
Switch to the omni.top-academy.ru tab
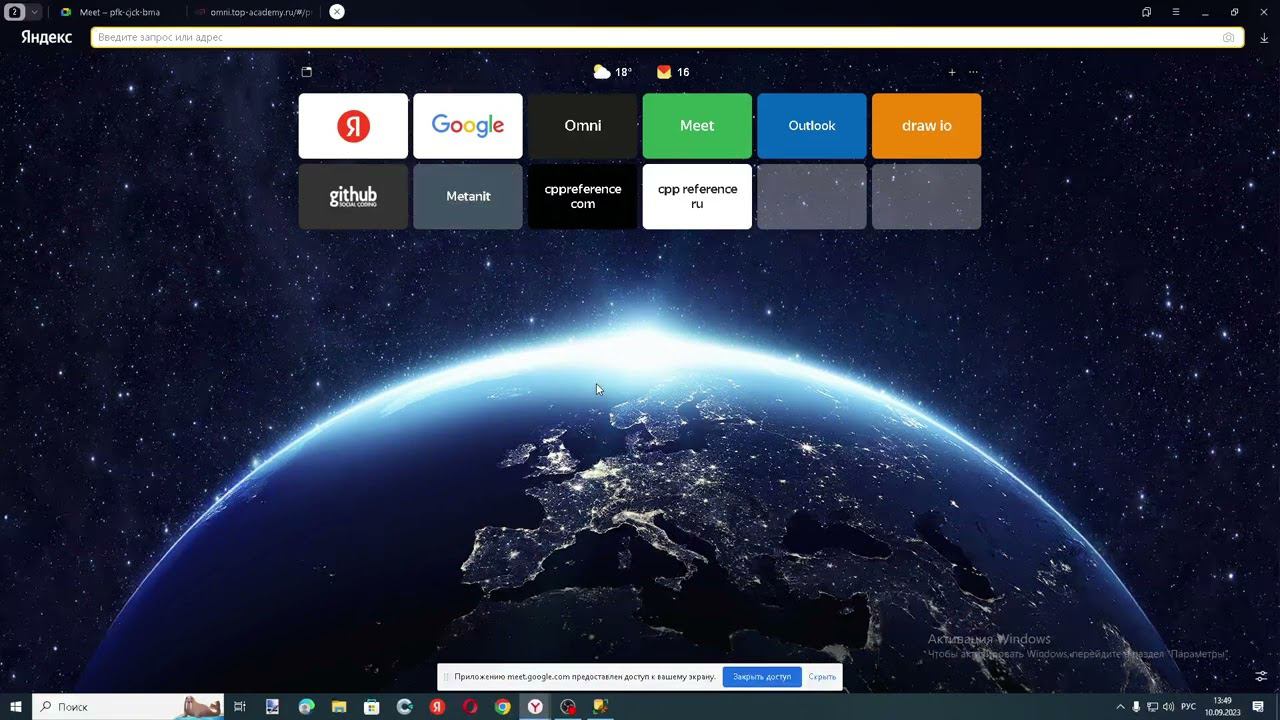tap(252, 12)
